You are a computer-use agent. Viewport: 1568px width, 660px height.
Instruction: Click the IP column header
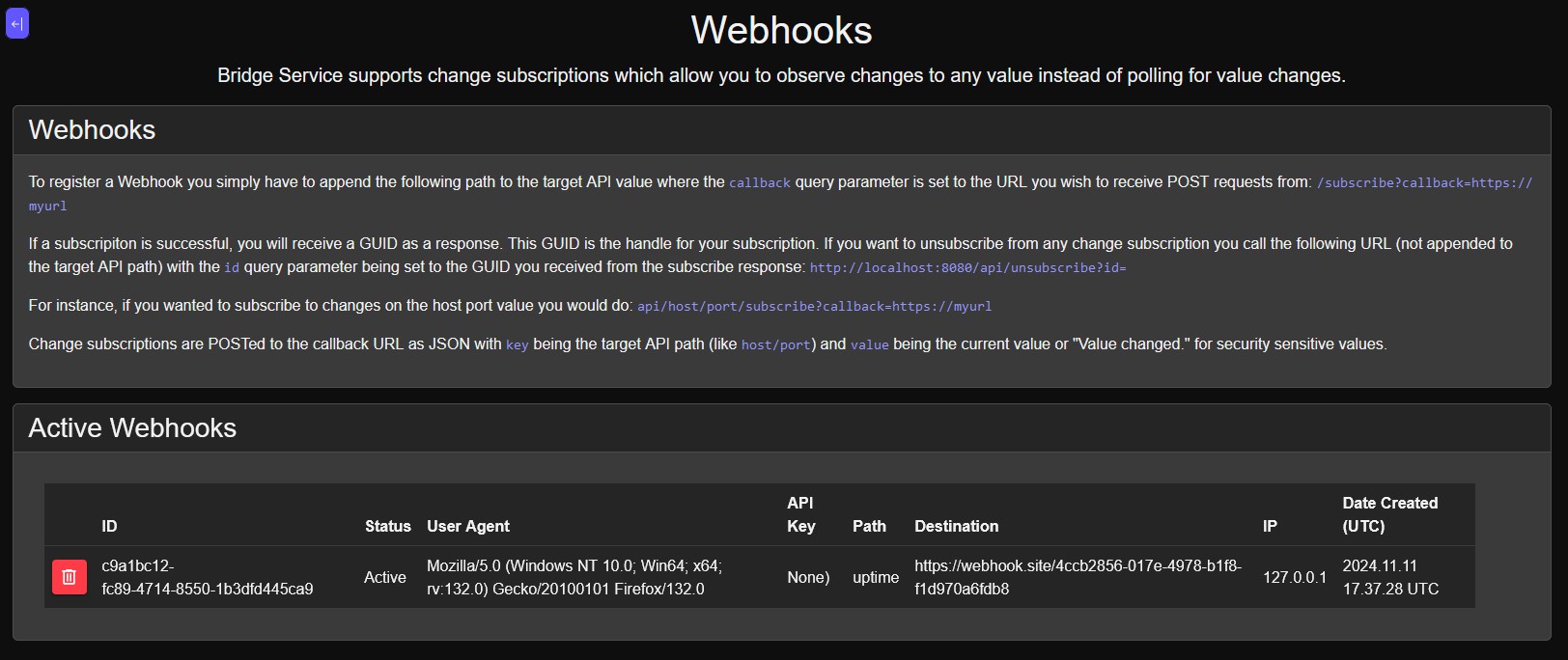pyautogui.click(x=1270, y=526)
